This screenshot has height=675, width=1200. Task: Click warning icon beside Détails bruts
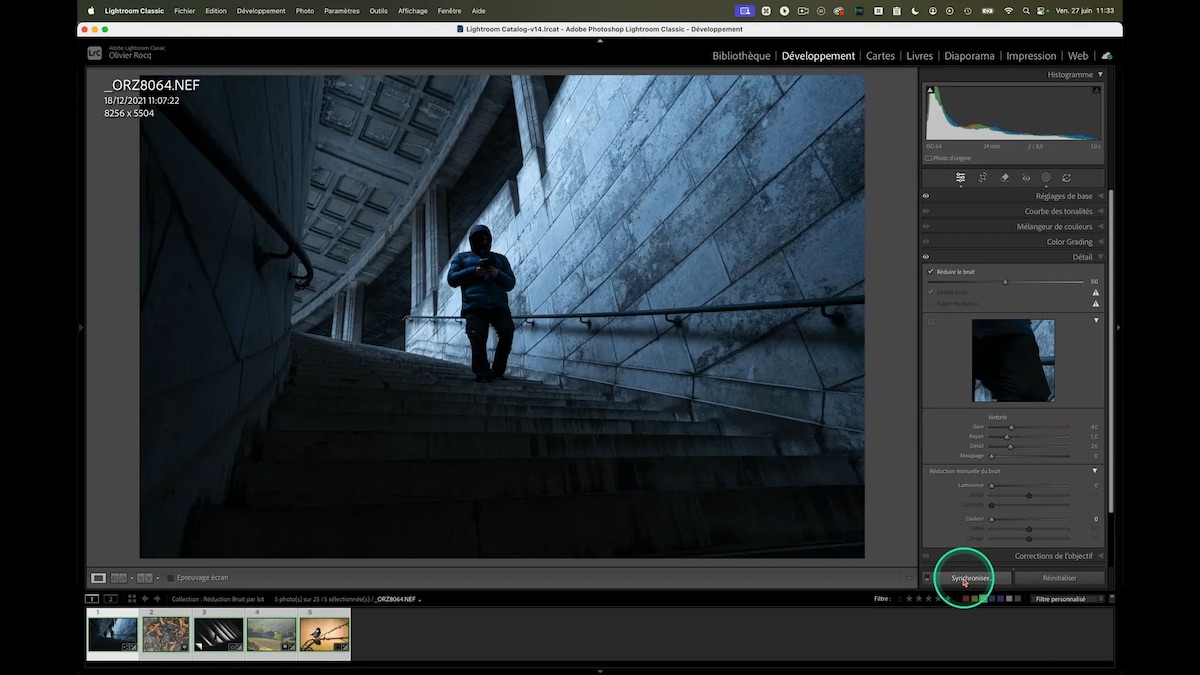1095,292
